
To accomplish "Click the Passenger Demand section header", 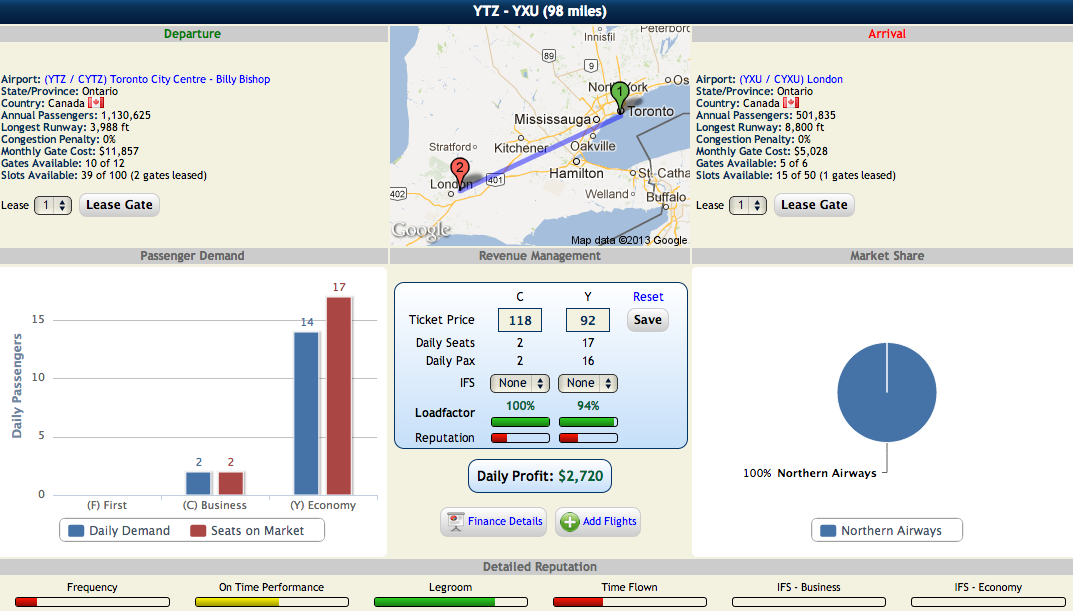I will coord(192,256).
